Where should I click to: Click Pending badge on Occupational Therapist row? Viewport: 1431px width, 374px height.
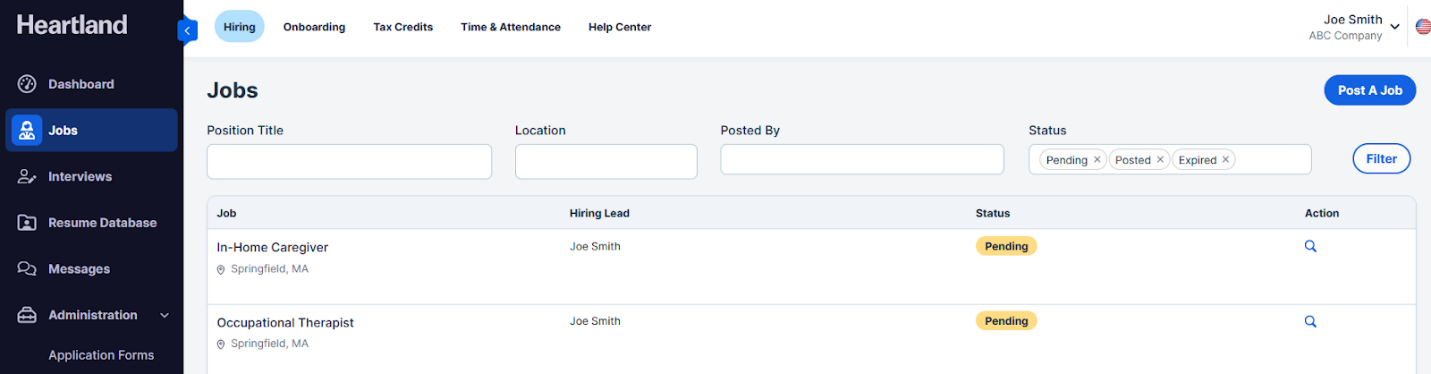pyautogui.click(x=1006, y=321)
